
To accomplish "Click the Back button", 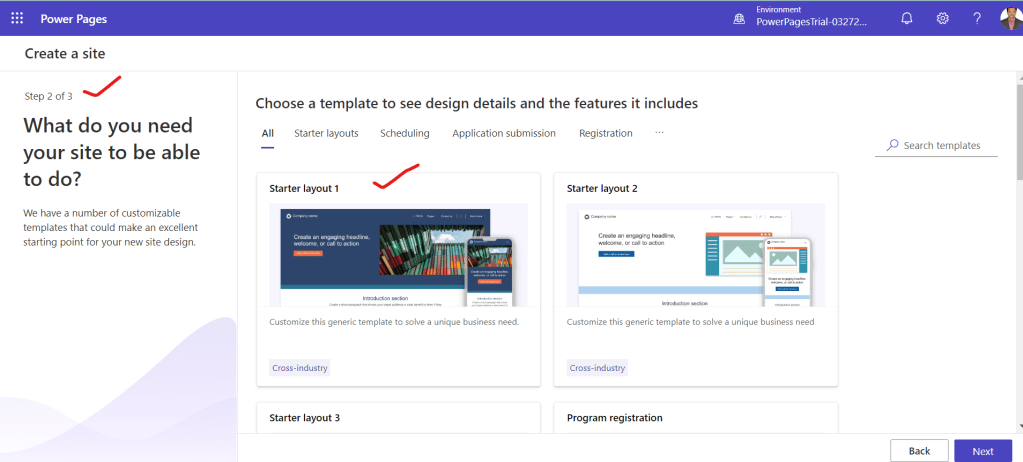I will point(919,451).
